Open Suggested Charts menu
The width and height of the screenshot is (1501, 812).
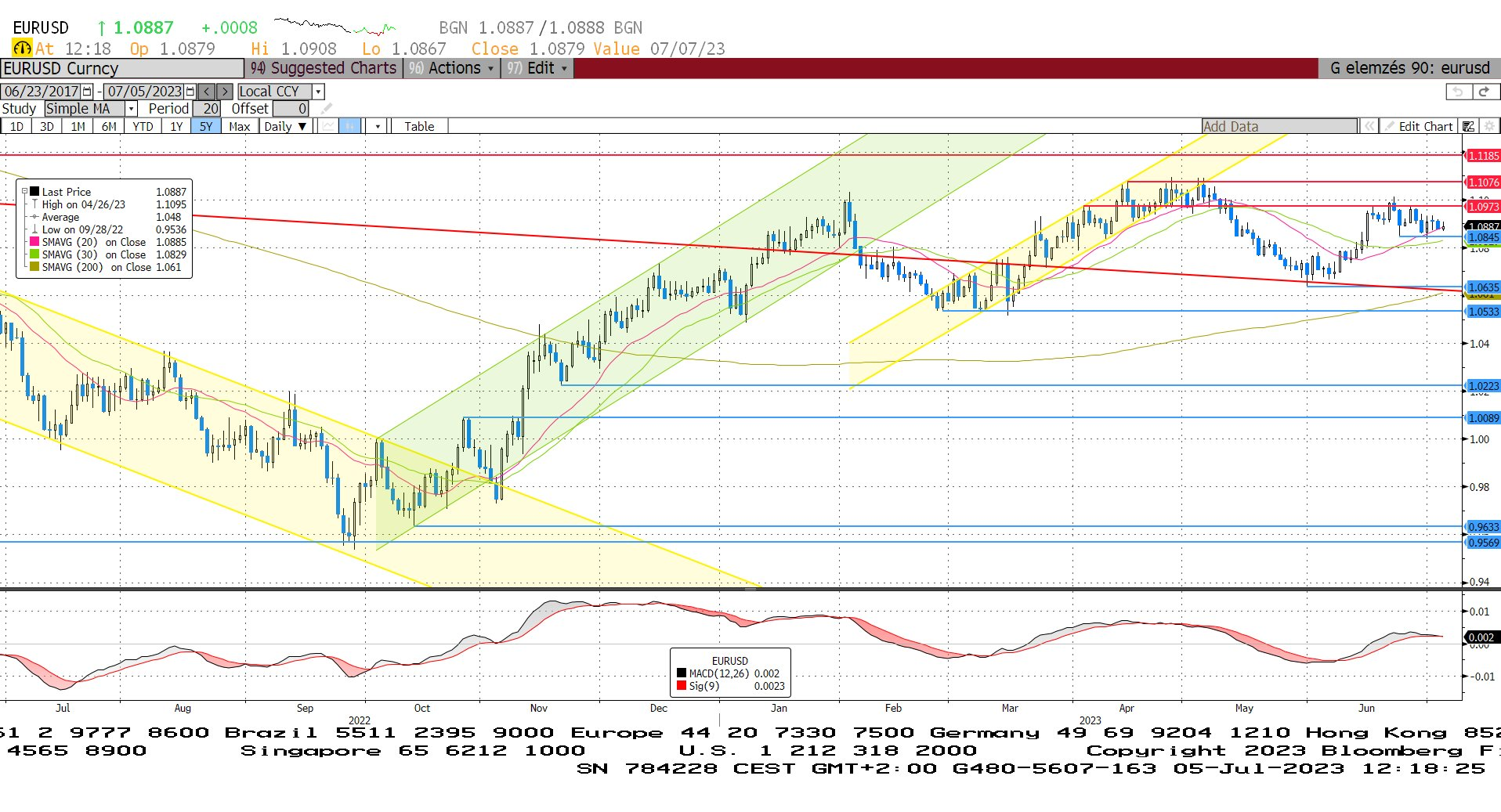click(x=324, y=68)
